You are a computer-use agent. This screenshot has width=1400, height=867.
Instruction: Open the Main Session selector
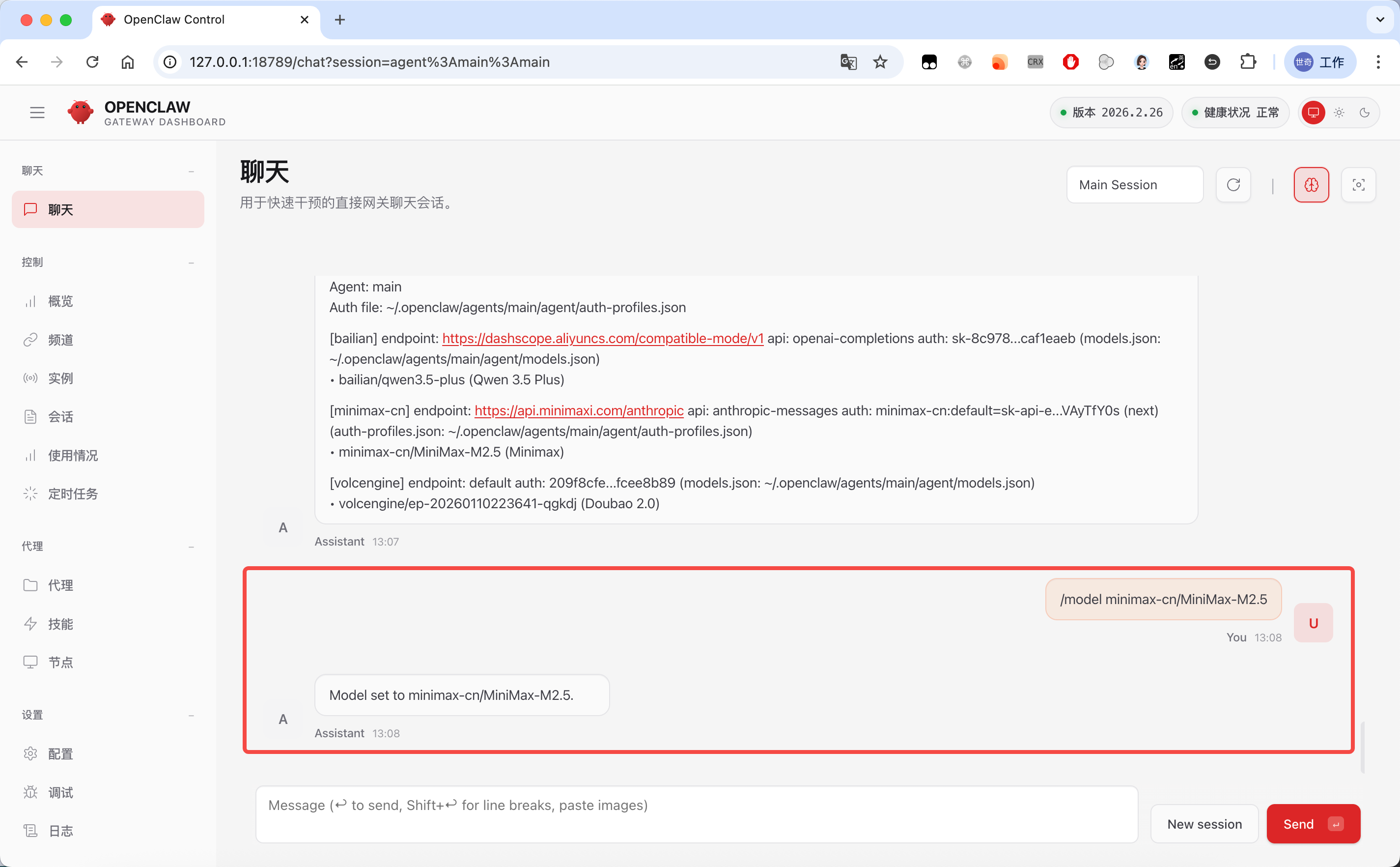[1135, 185]
